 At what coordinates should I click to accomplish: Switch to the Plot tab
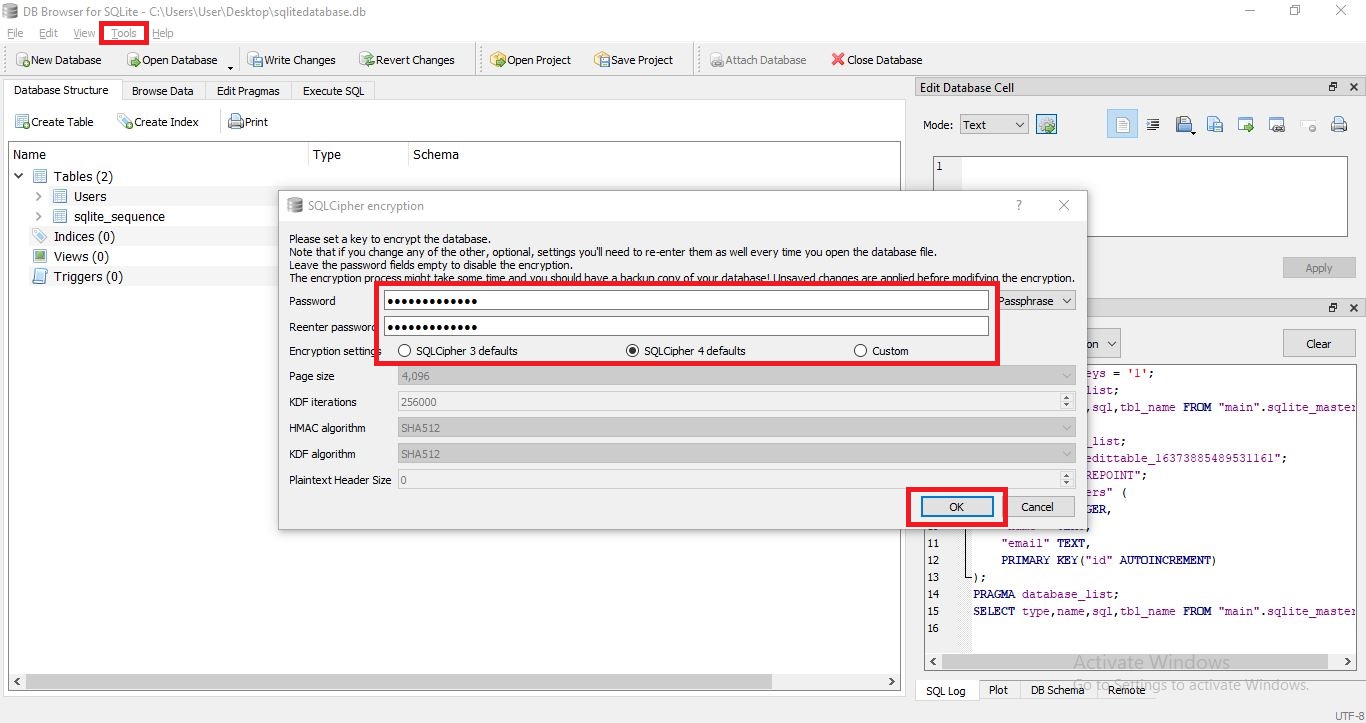[x=998, y=690]
